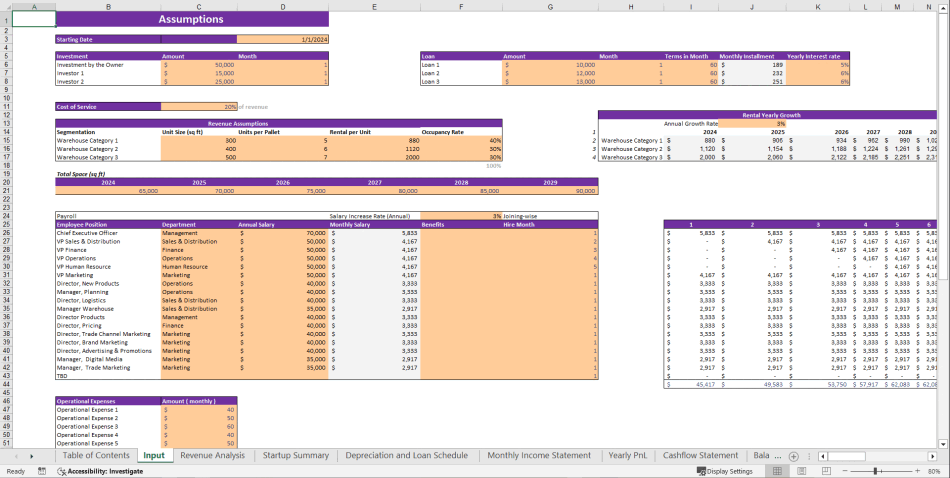This screenshot has height=478, width=950.
Task: Open Display Settings from status bar
Action: click(x=724, y=471)
